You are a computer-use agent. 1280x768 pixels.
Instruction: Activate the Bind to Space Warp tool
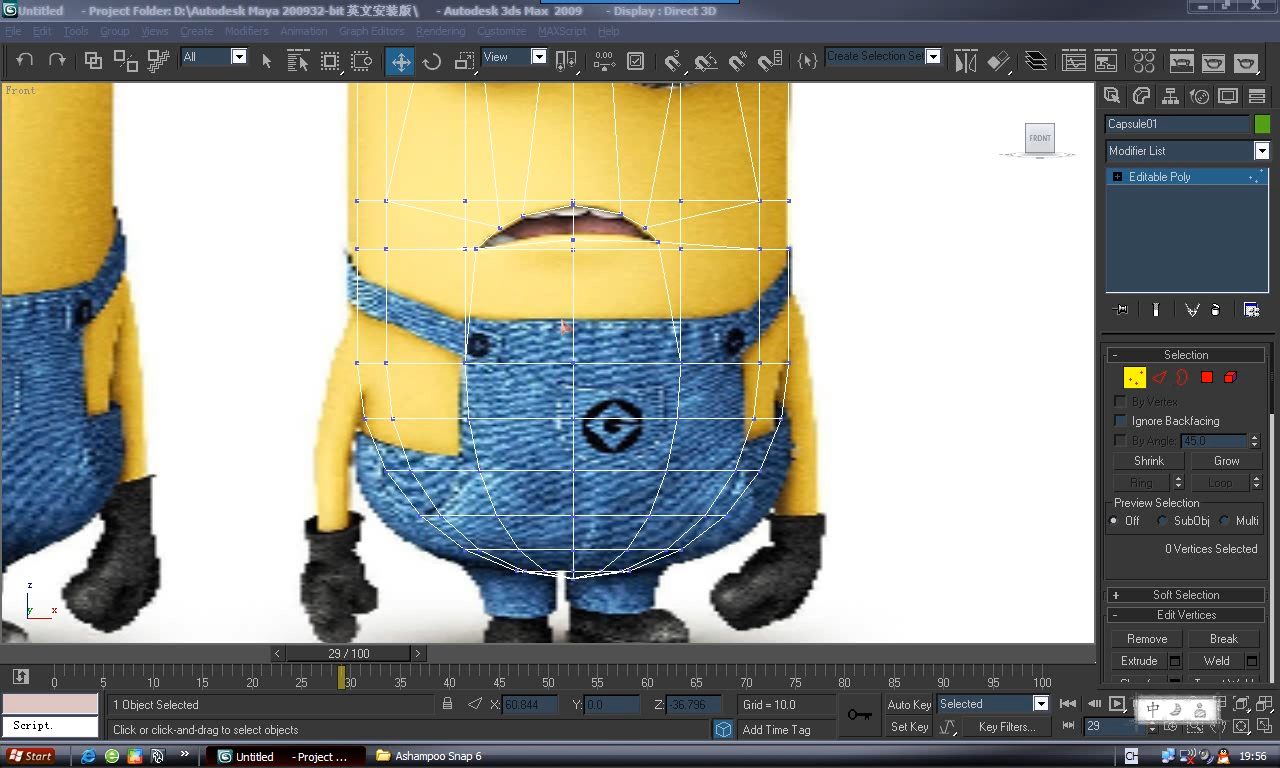click(x=158, y=60)
